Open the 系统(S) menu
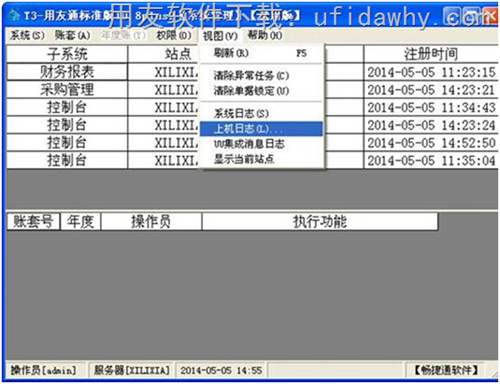 click(x=27, y=35)
